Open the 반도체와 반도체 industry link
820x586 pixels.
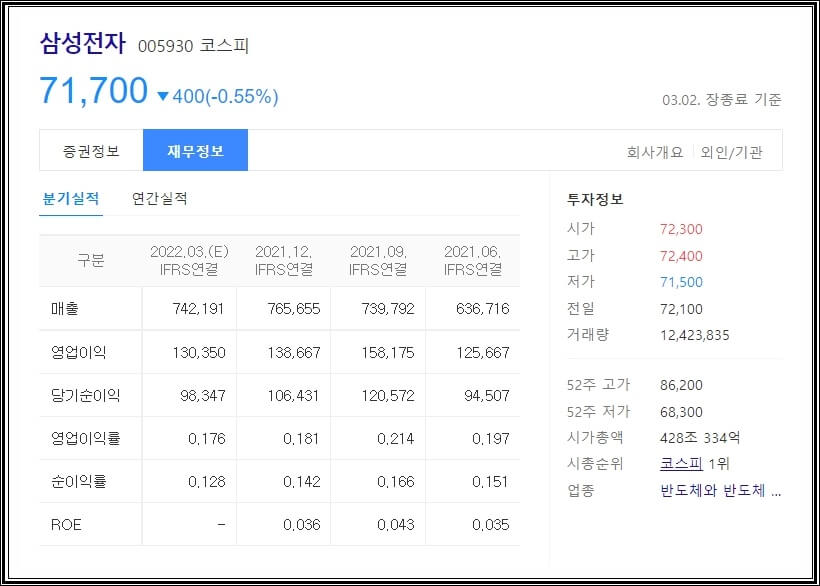pos(721,490)
